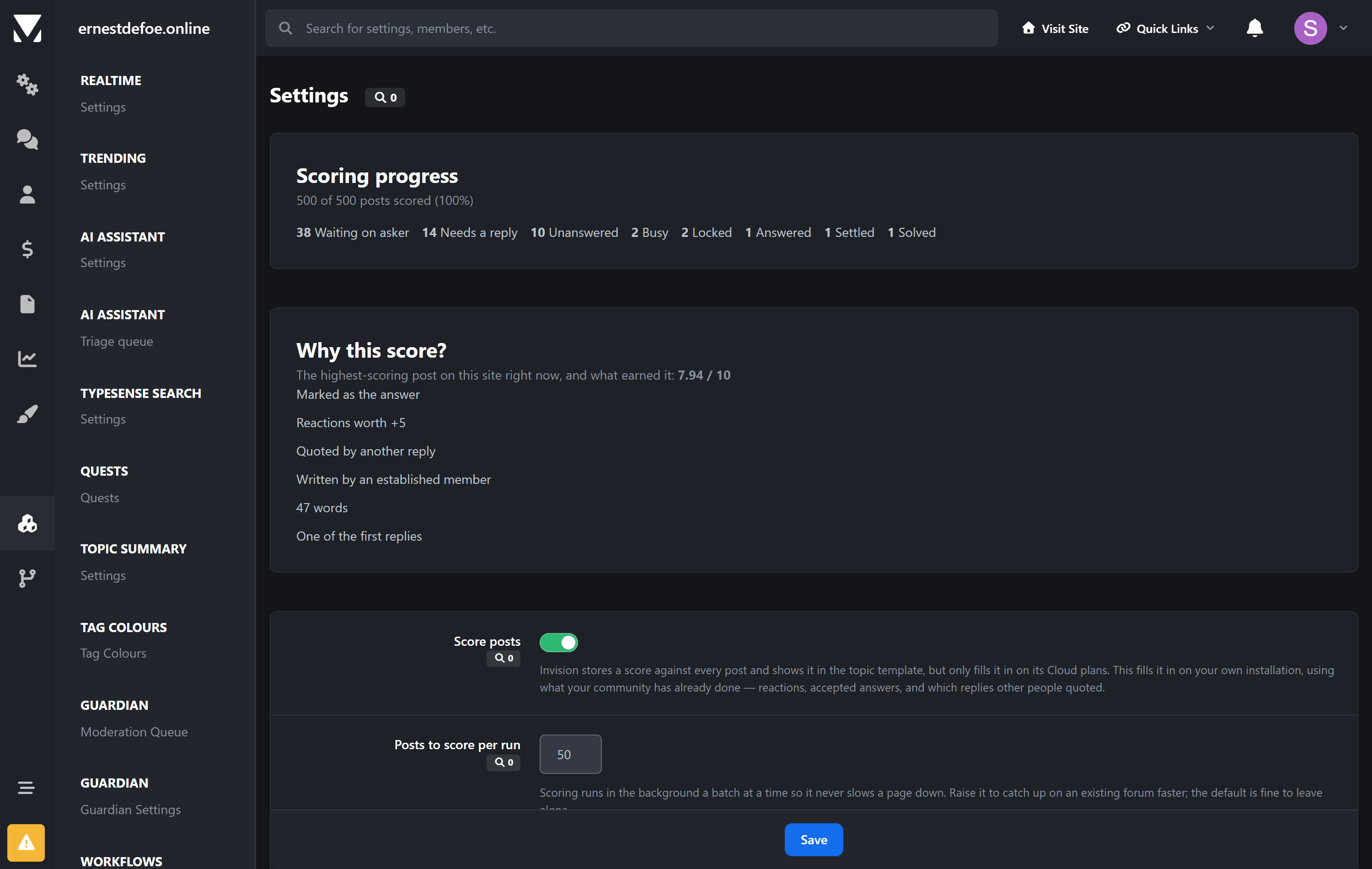Click the notifications bell icon

point(1254,28)
